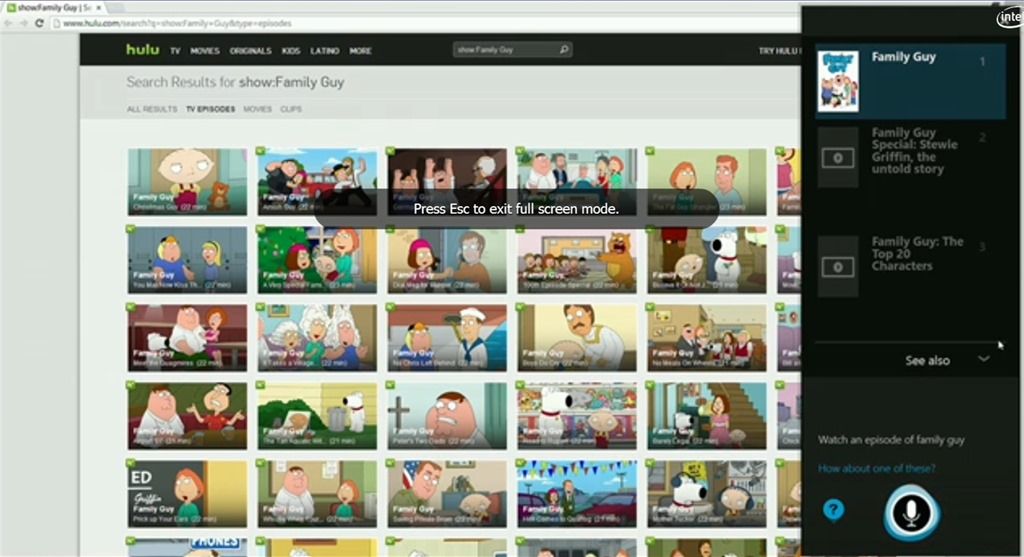This screenshot has height=557, width=1024.
Task: Click the hulu logo
Action: tap(142, 50)
